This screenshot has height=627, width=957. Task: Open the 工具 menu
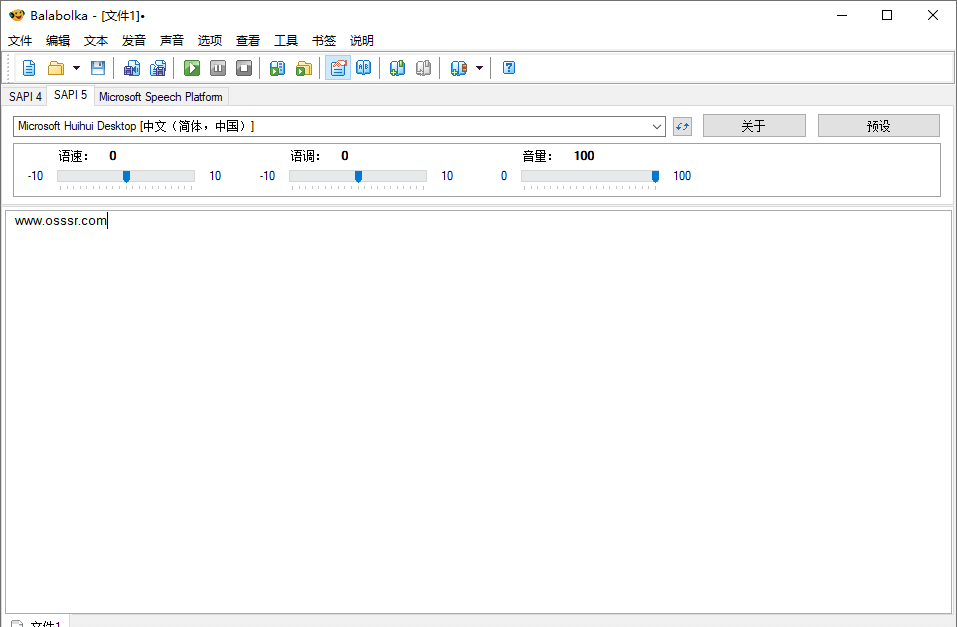pyautogui.click(x=286, y=41)
